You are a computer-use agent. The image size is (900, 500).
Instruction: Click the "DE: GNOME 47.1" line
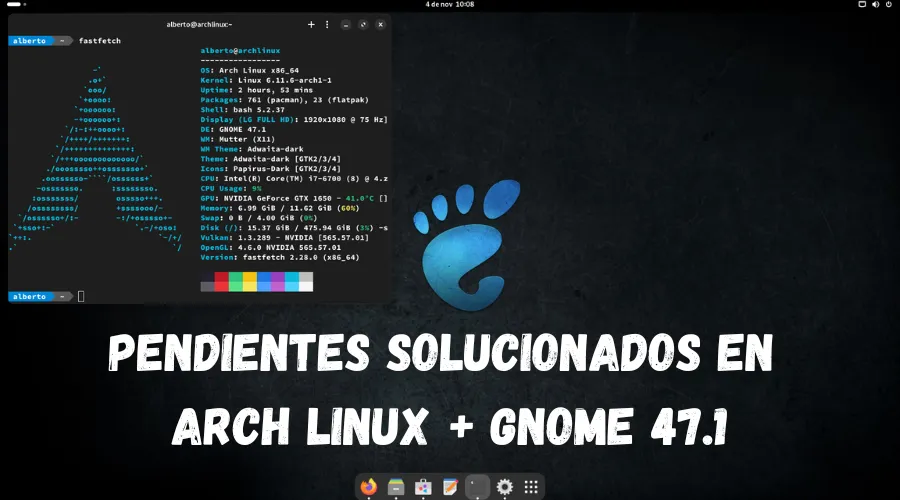pyautogui.click(x=233, y=129)
